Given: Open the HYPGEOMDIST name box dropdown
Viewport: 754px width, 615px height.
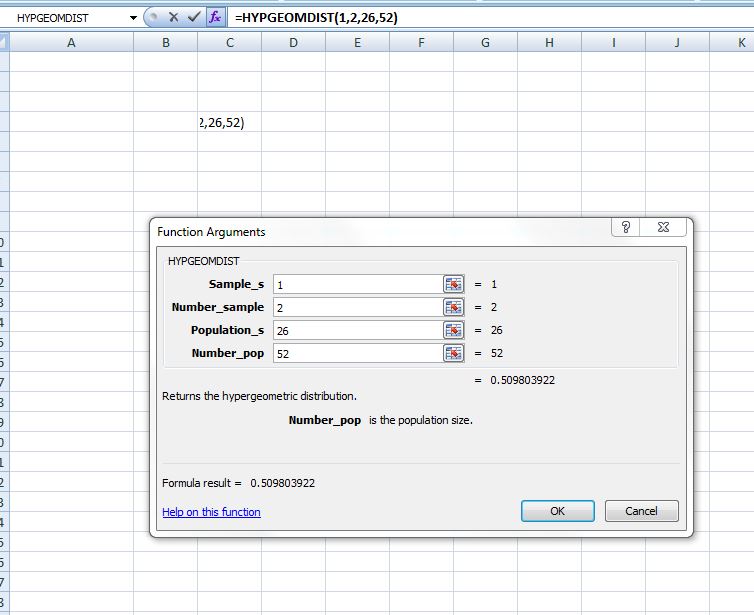Looking at the screenshot, I should [x=134, y=18].
